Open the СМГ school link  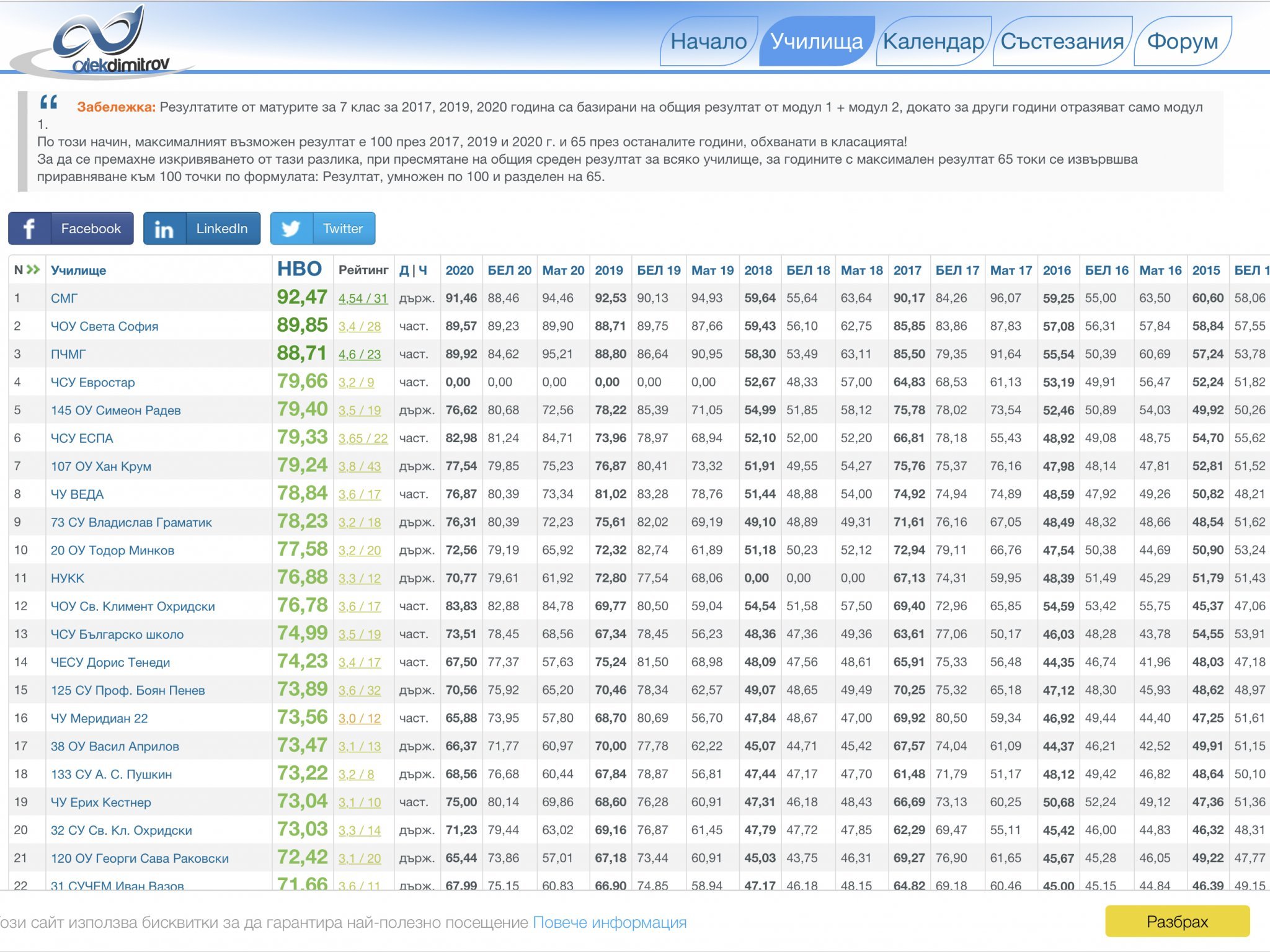(64, 298)
